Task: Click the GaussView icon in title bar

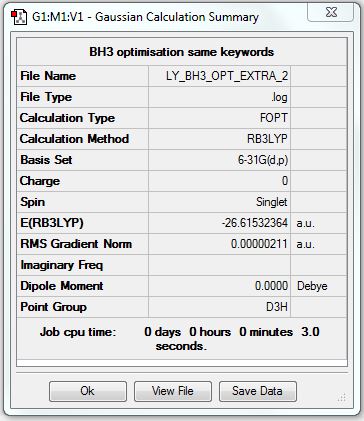Action: (19, 17)
